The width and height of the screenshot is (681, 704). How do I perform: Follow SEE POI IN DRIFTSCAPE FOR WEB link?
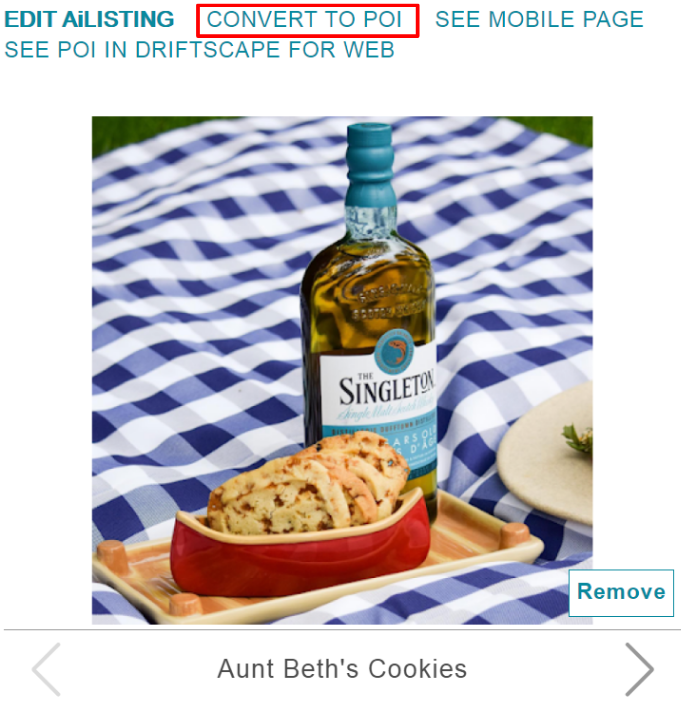coord(199,50)
